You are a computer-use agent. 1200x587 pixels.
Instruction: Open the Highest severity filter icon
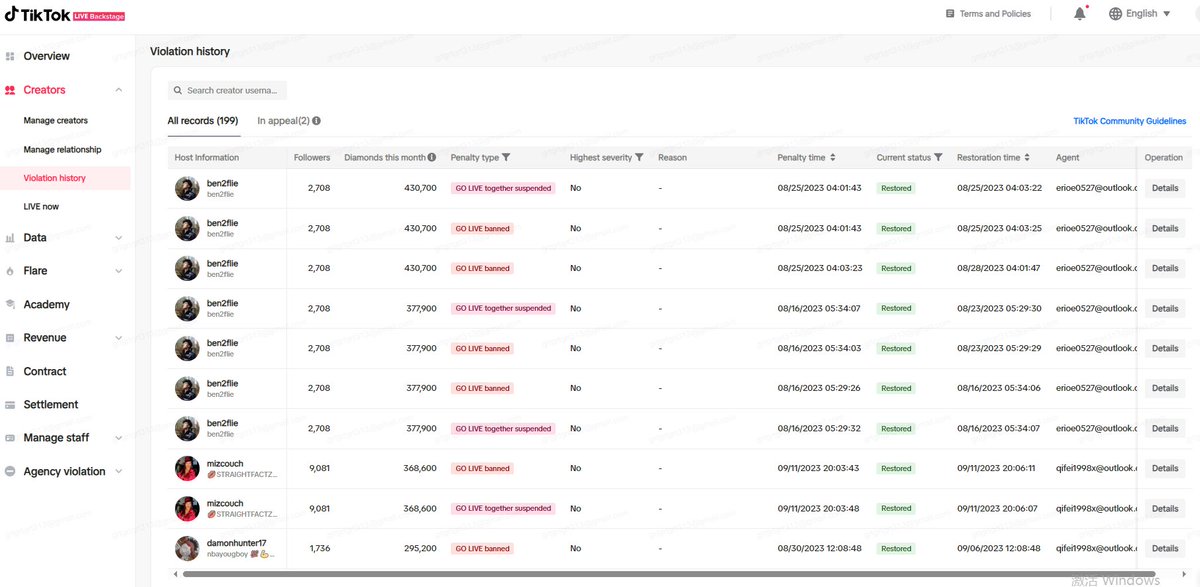pyautogui.click(x=639, y=158)
